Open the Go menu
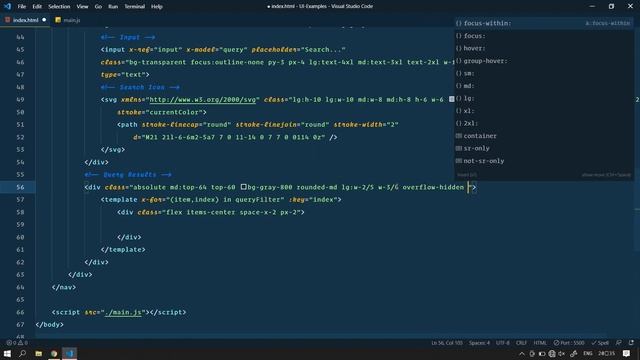Screen dimensions: 640x360 (98, 7)
